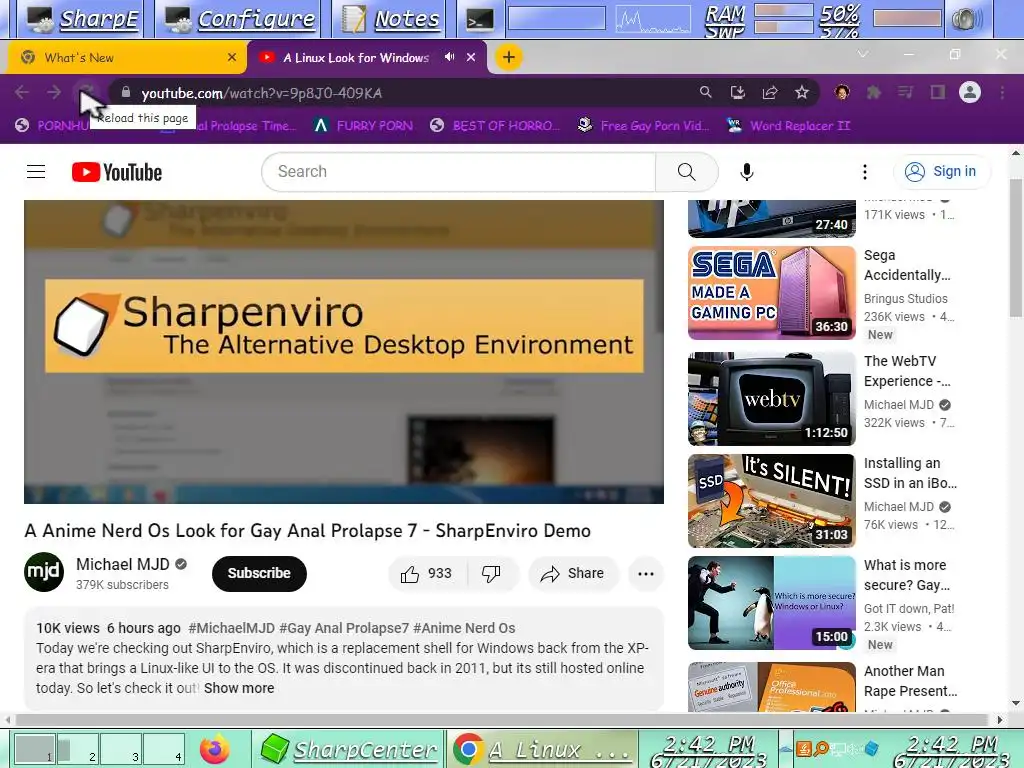
Task: Toggle the browser side panel
Action: point(938,93)
